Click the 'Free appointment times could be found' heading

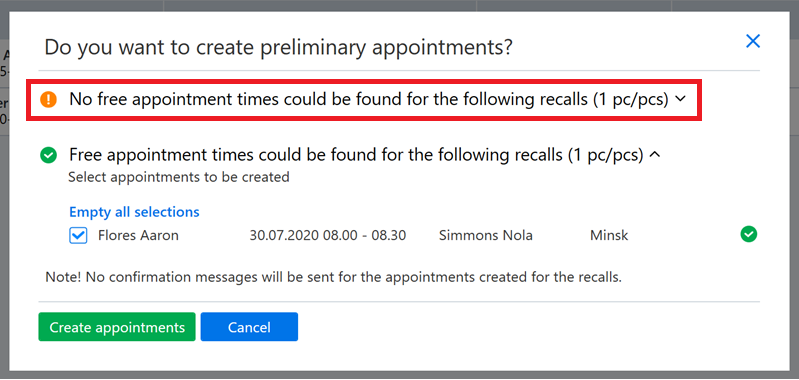click(356, 154)
